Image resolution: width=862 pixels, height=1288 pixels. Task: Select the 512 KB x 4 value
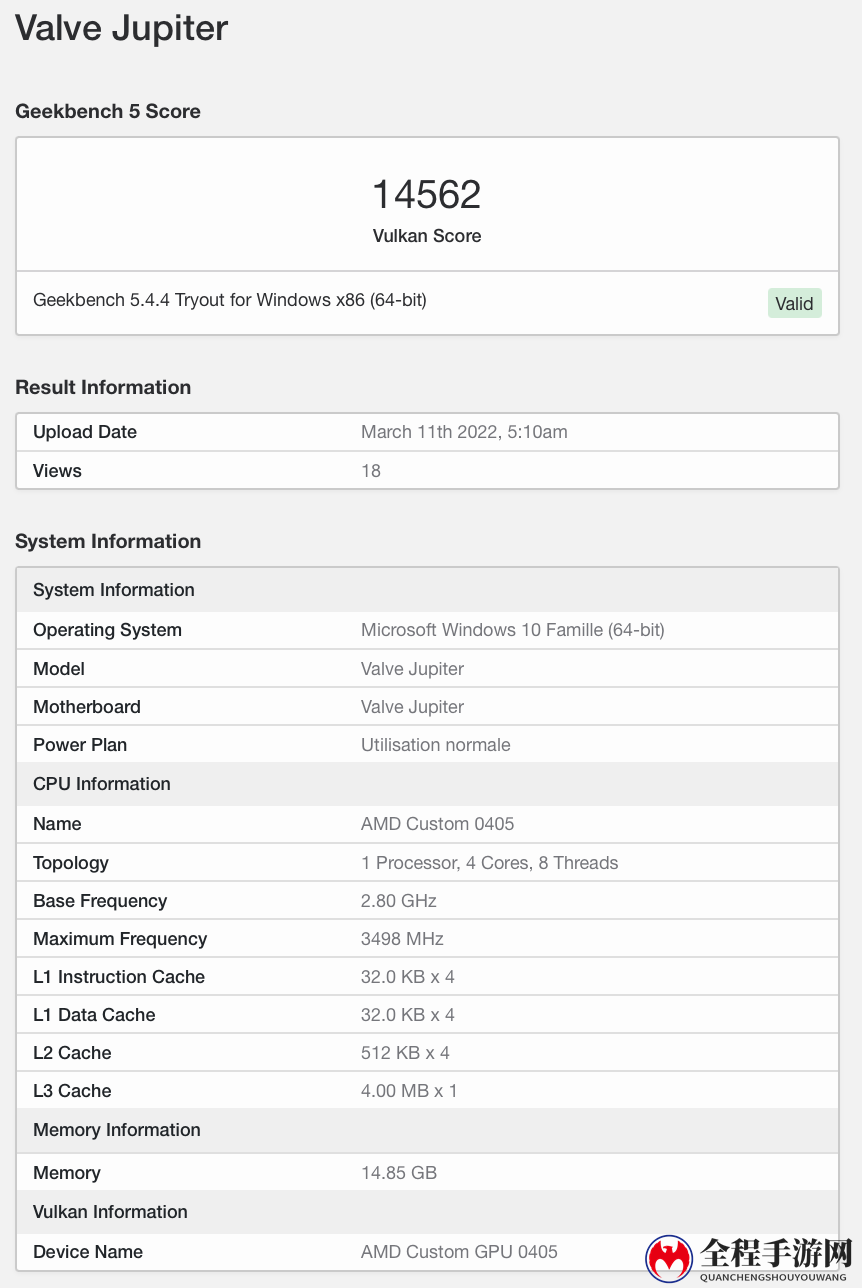pos(405,1053)
